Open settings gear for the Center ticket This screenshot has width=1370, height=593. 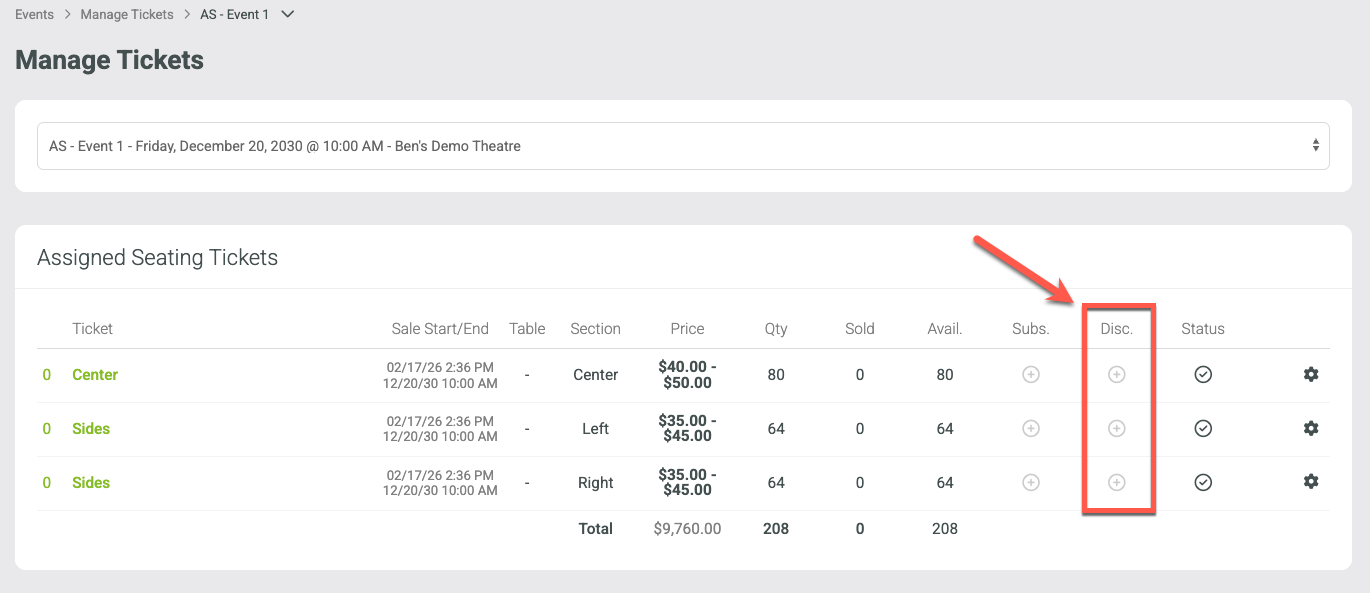click(1311, 374)
